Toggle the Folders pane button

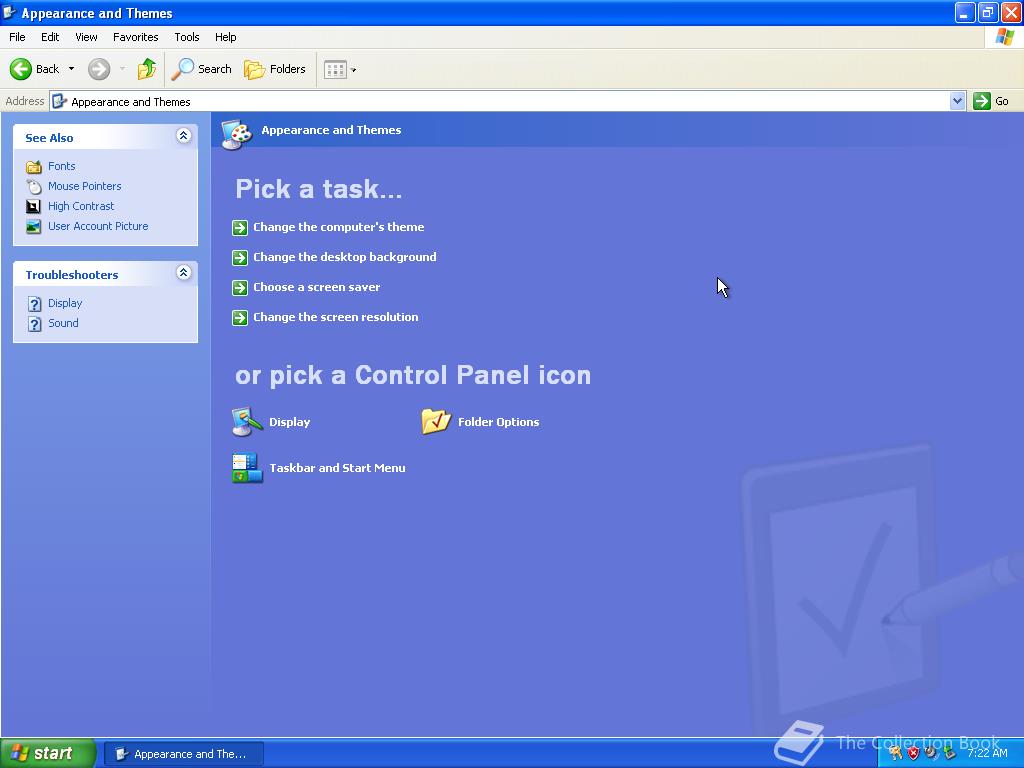(274, 69)
